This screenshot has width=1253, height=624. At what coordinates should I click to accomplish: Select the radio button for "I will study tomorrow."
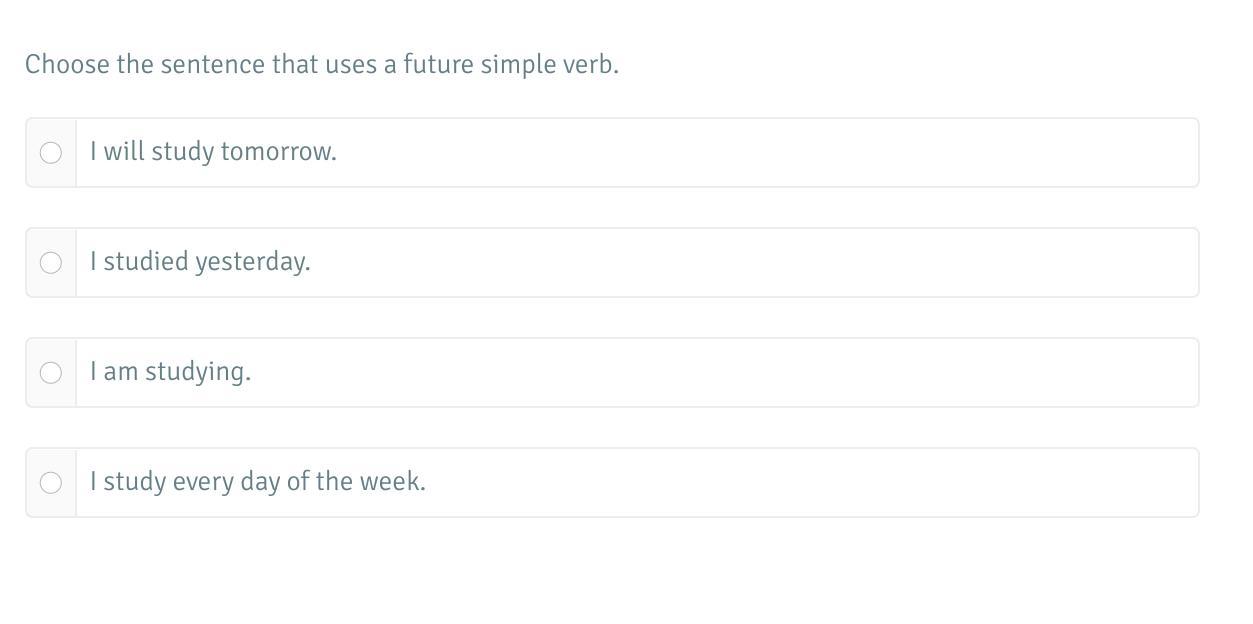tap(51, 153)
